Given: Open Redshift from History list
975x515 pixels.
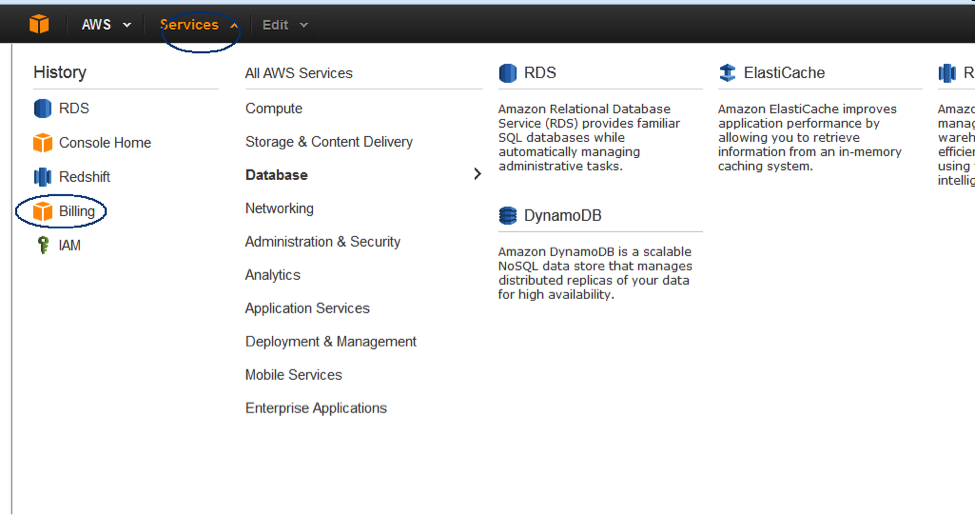Looking at the screenshot, I should pos(85,177).
